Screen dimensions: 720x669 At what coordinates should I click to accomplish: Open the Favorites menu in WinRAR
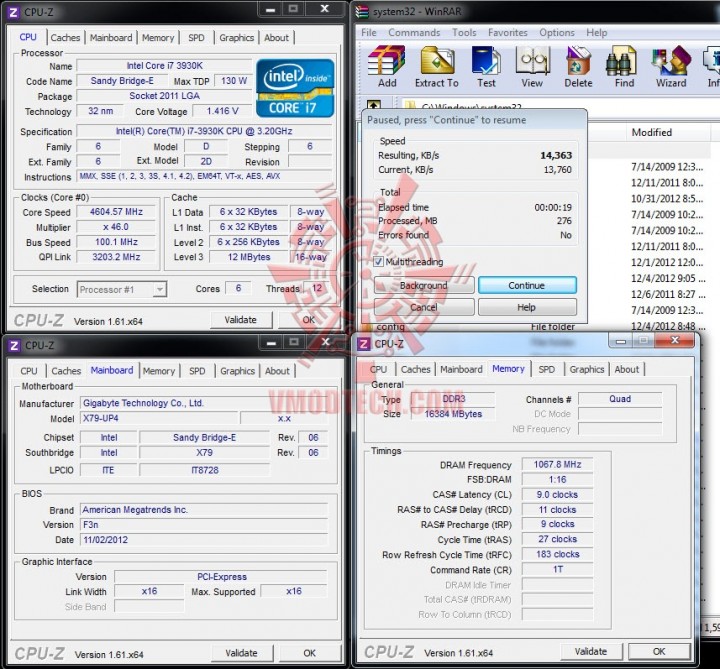507,33
